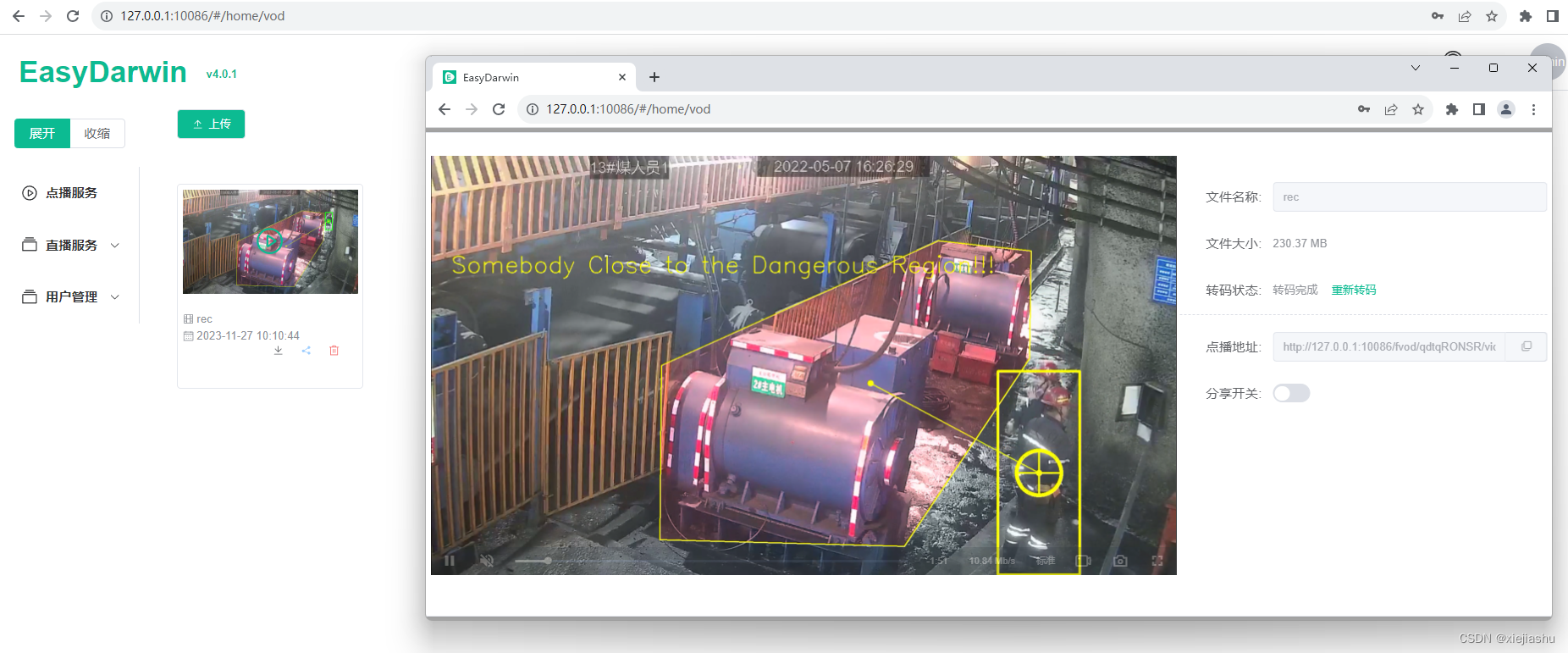Viewport: 1568px width, 653px height.
Task: Click the v4.0.1 version label
Action: [x=222, y=75]
